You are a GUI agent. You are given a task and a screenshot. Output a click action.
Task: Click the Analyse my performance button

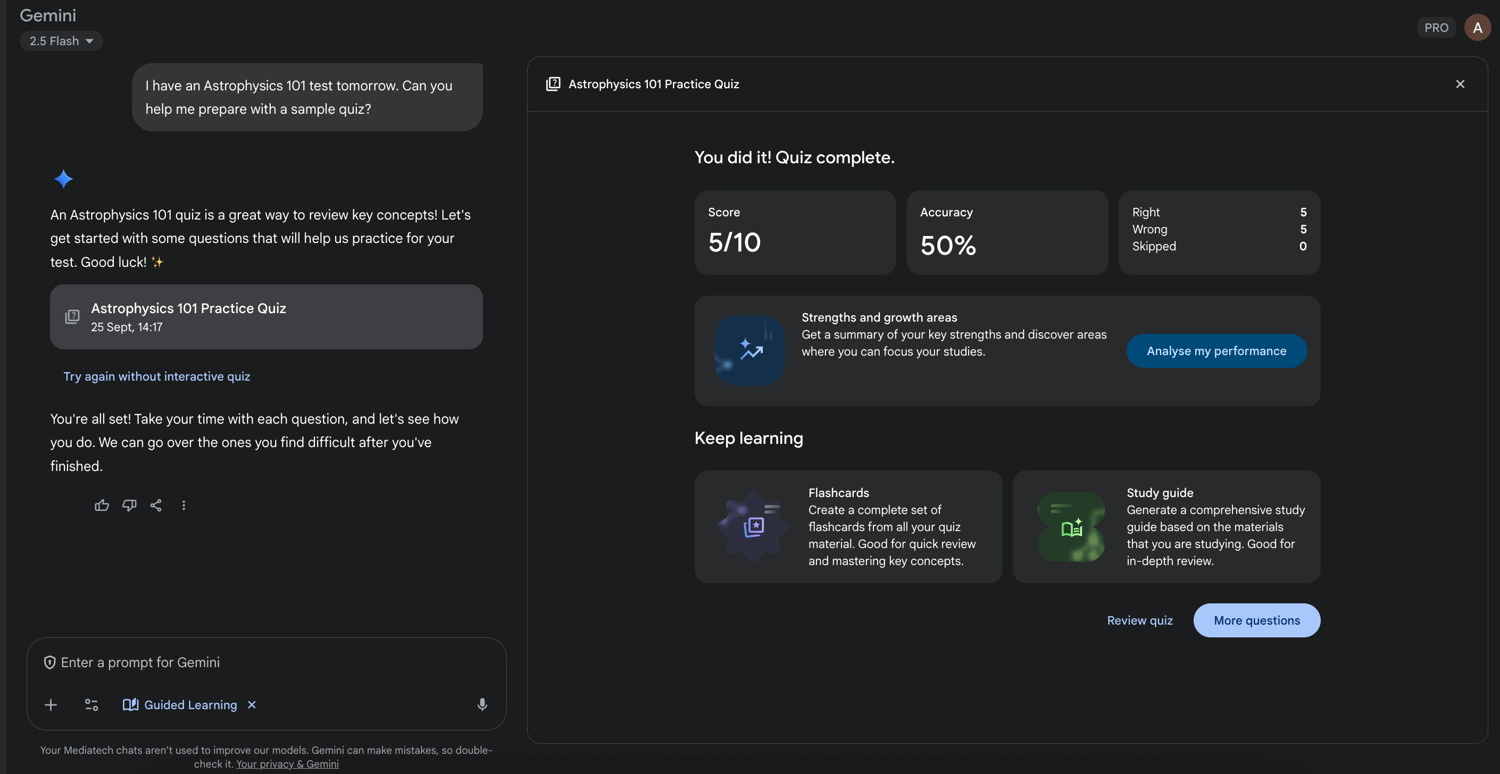tap(1216, 351)
